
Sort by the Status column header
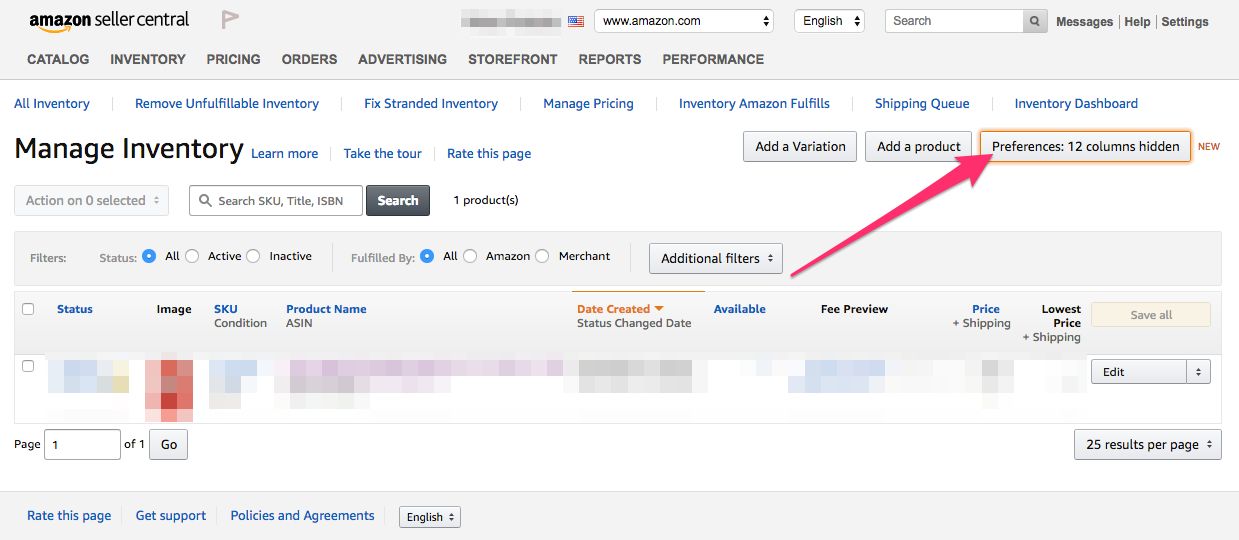tap(75, 309)
